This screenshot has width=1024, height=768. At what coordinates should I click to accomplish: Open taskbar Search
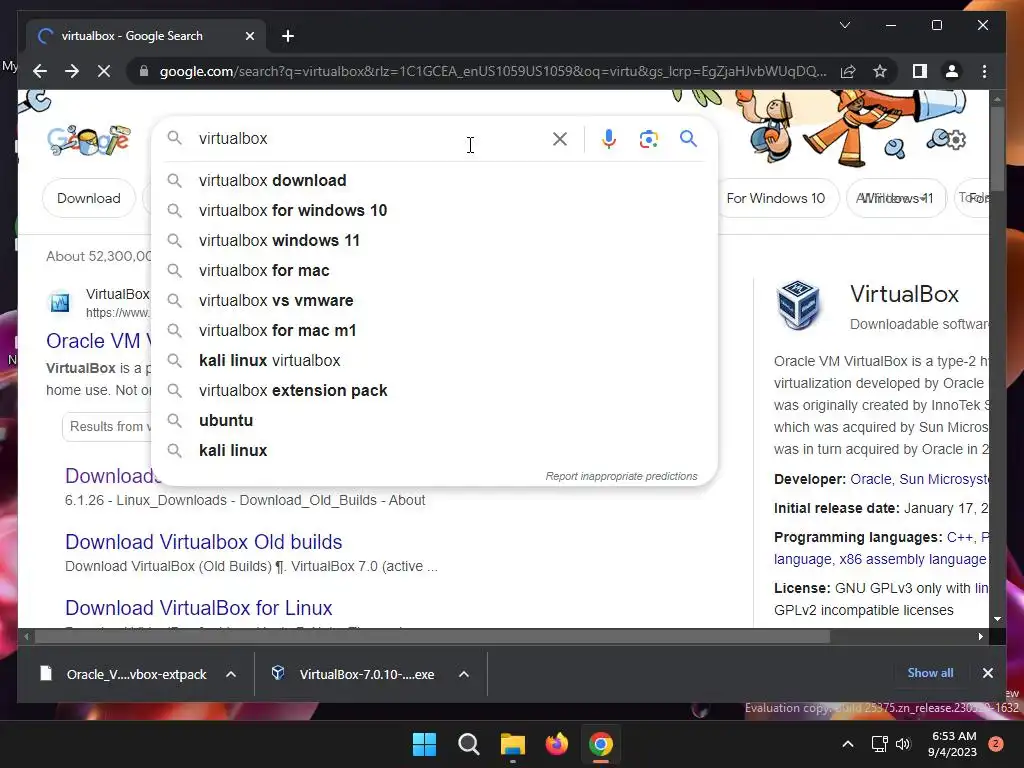click(468, 744)
